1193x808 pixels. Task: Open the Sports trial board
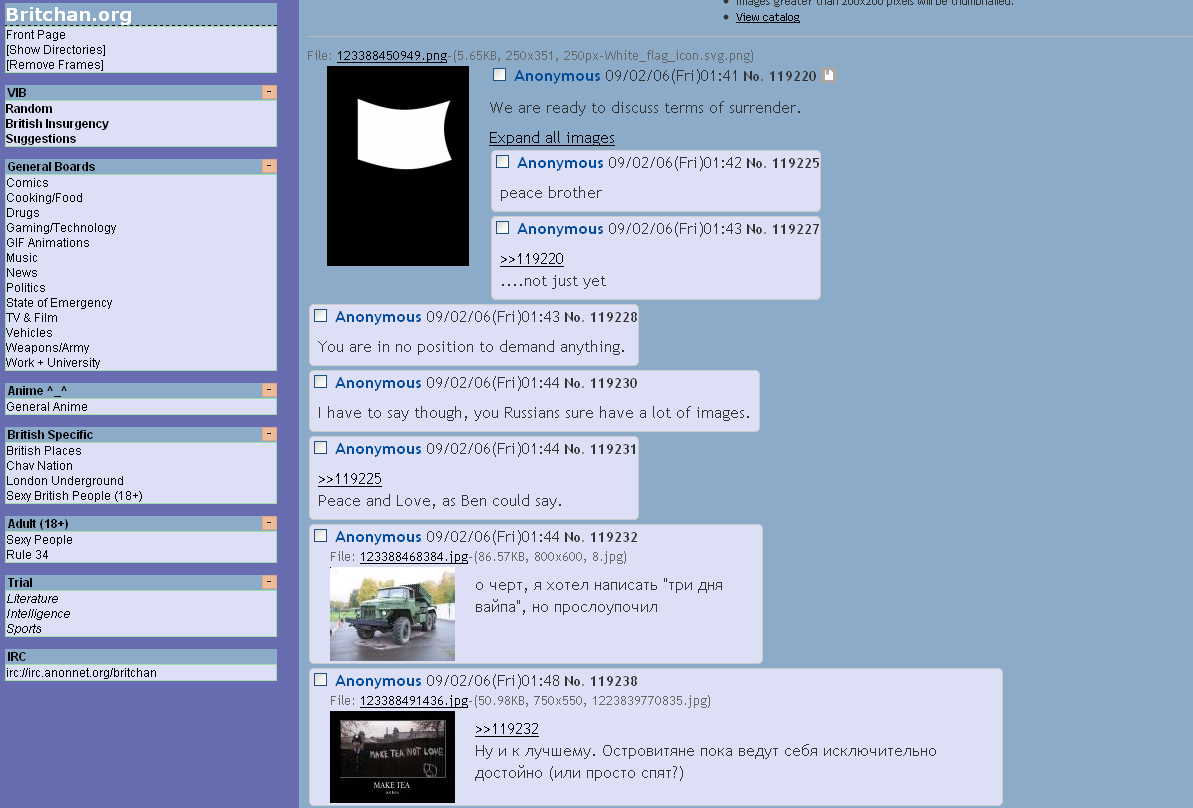(24, 629)
